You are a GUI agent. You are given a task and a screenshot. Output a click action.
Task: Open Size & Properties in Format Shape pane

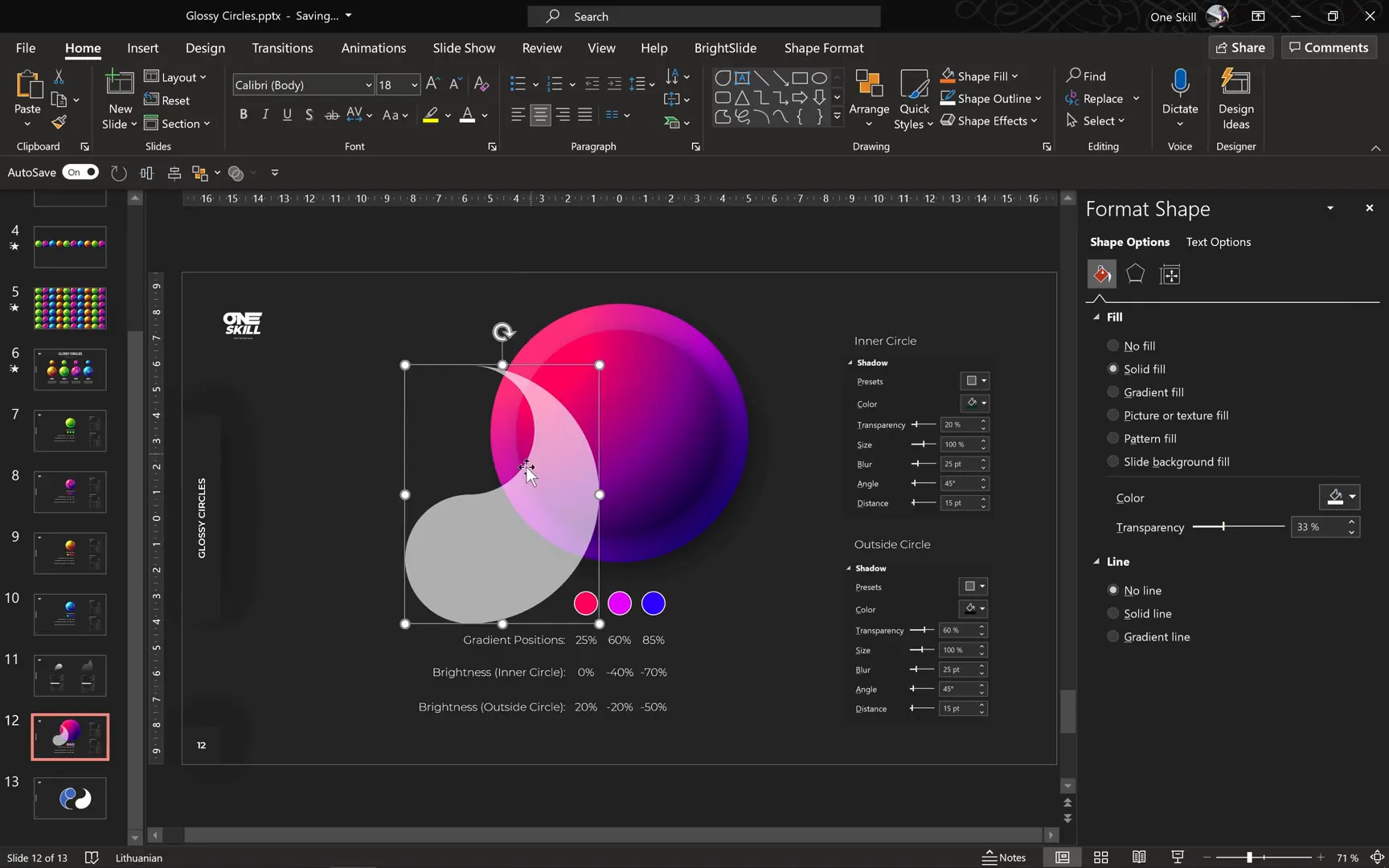pyautogui.click(x=1170, y=274)
